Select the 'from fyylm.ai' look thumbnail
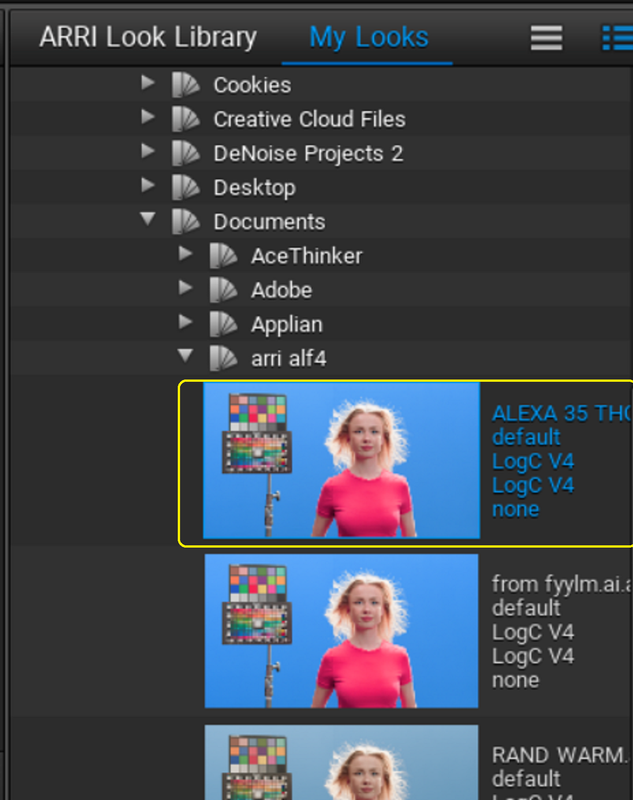633x800 pixels. [x=341, y=631]
